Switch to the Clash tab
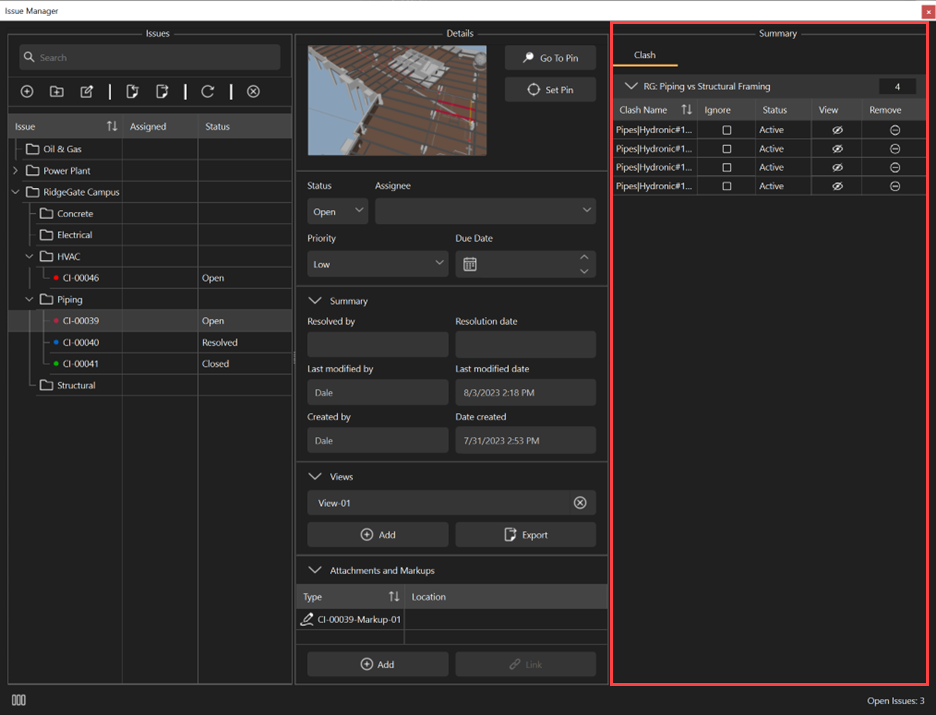Screen dimensions: 936x715 tap(645, 55)
